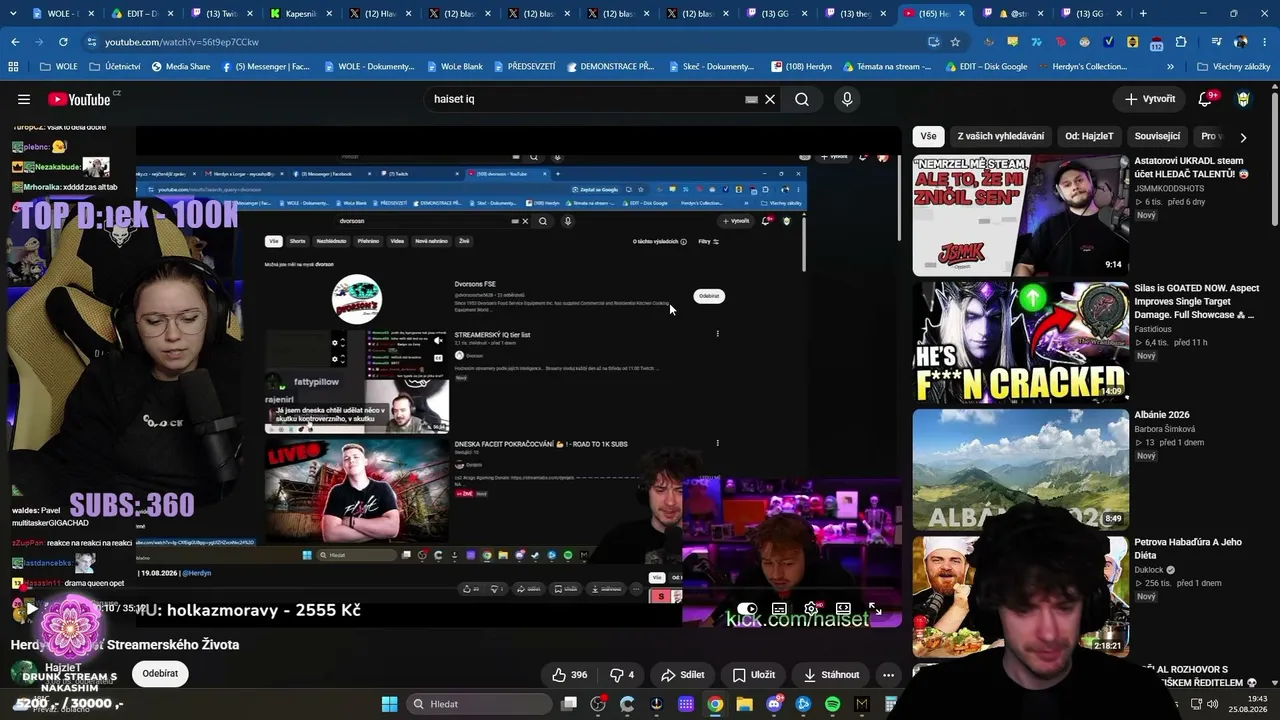1280x720 pixels.
Task: Visit the JSMMKODDSHOTS channel link
Action: 1169,188
